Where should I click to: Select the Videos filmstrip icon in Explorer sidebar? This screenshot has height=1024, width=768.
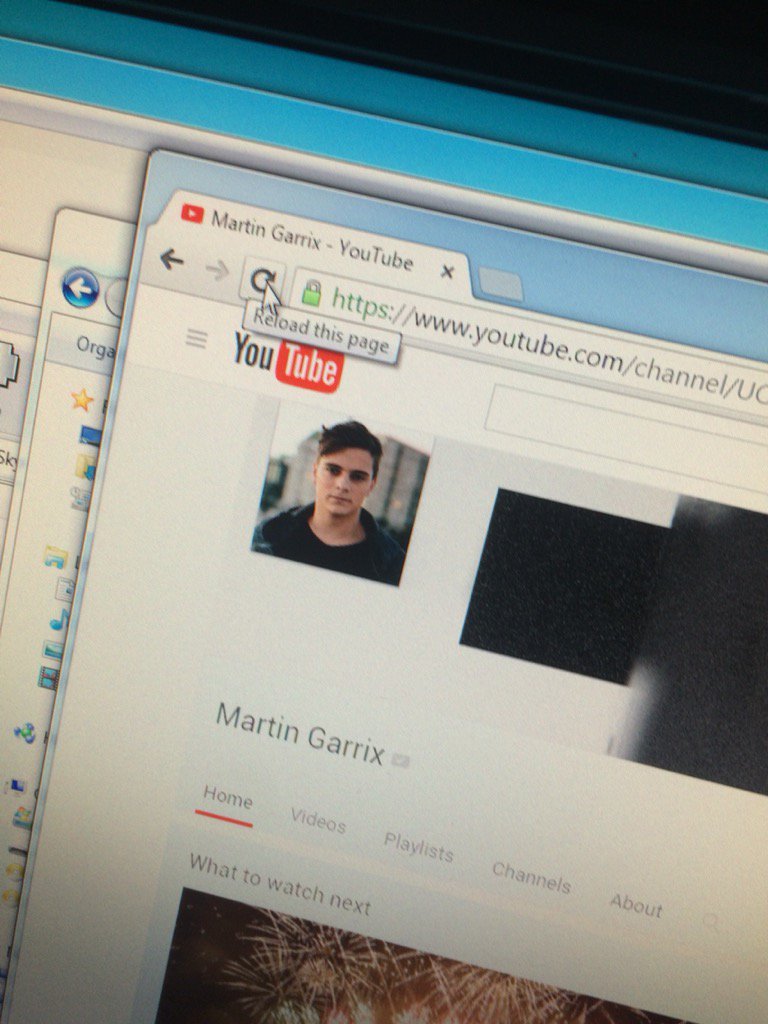[x=48, y=678]
